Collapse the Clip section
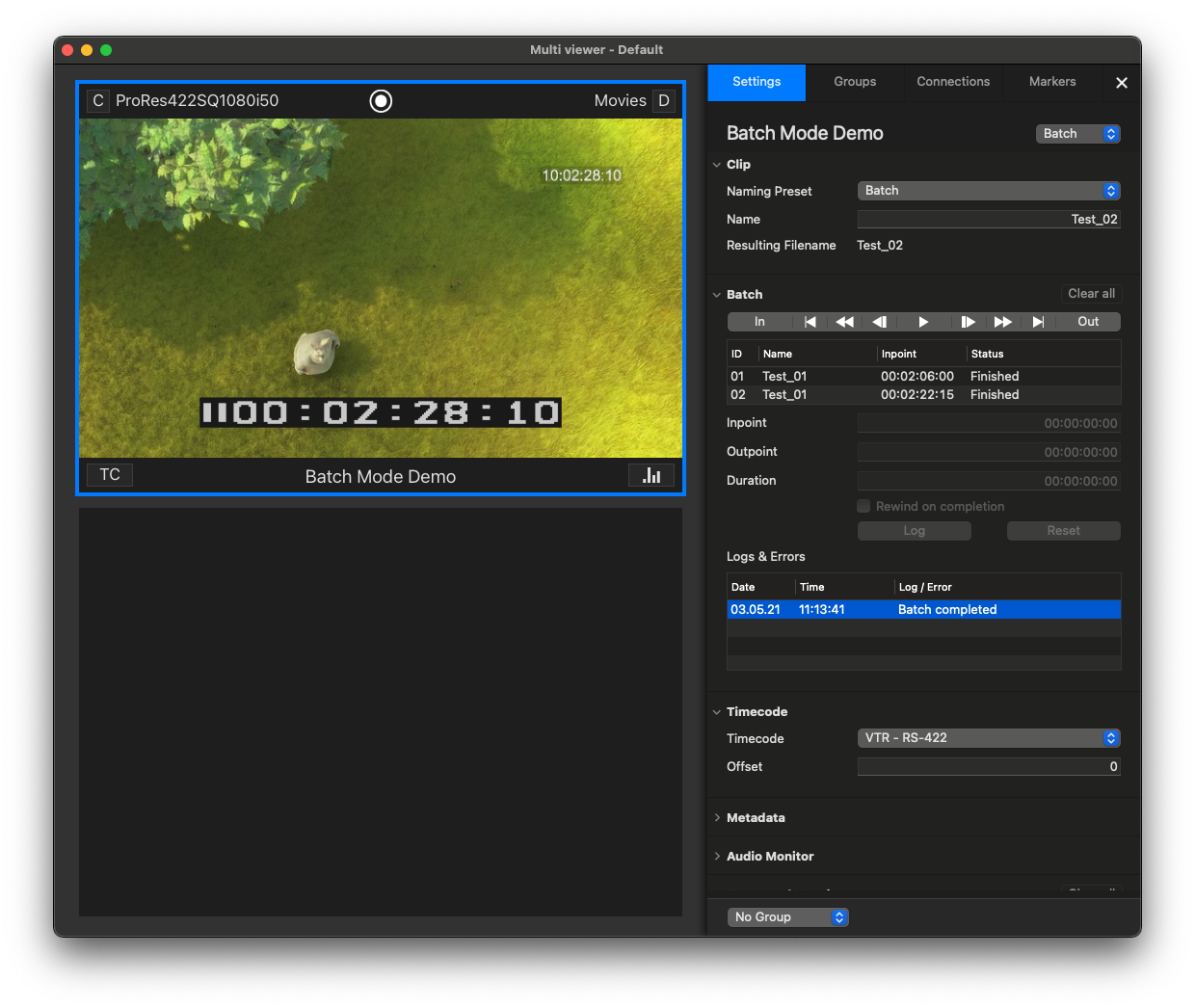This screenshot has height=1008, width=1195. pyautogui.click(x=717, y=165)
